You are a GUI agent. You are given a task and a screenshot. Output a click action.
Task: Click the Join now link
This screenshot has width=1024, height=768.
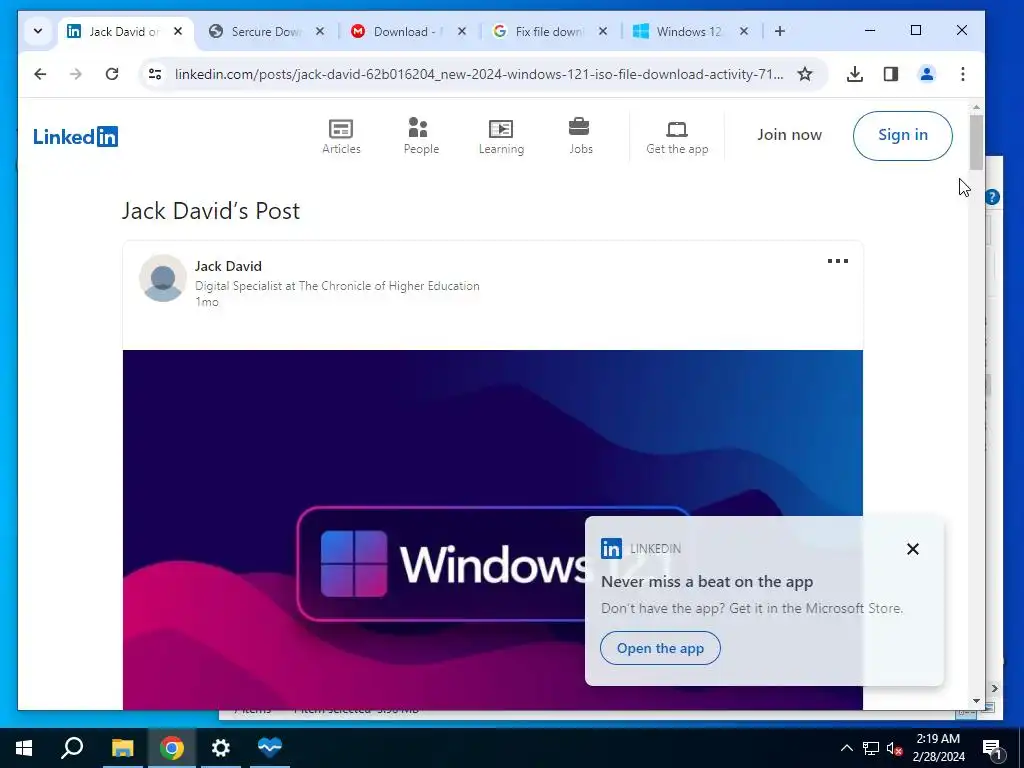coord(790,135)
